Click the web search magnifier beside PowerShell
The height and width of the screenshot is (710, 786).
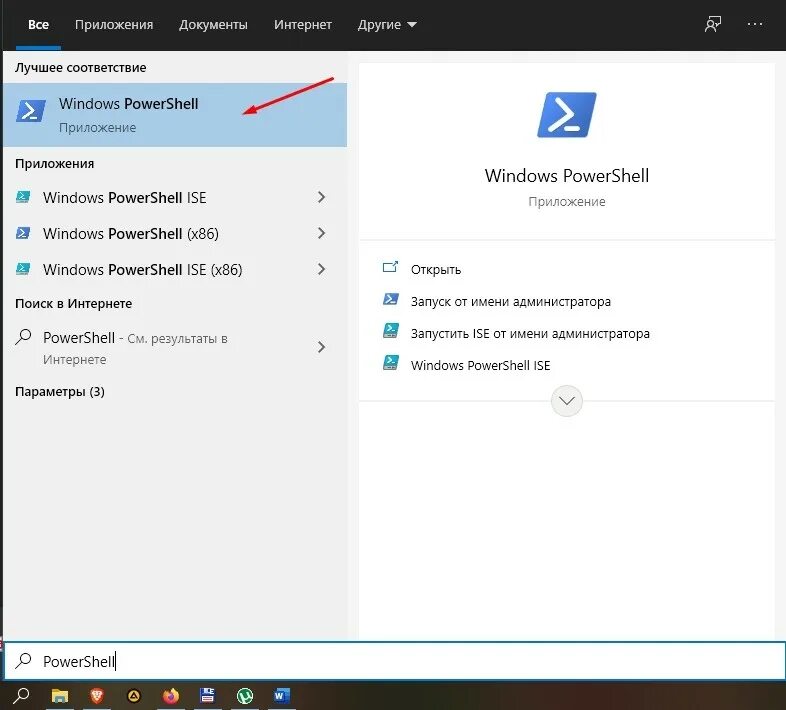click(24, 336)
